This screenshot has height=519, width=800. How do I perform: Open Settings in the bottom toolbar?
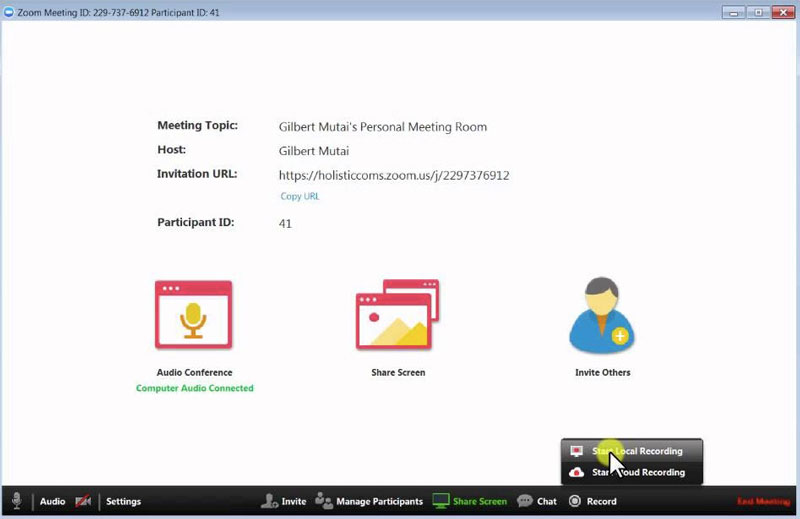(123, 501)
